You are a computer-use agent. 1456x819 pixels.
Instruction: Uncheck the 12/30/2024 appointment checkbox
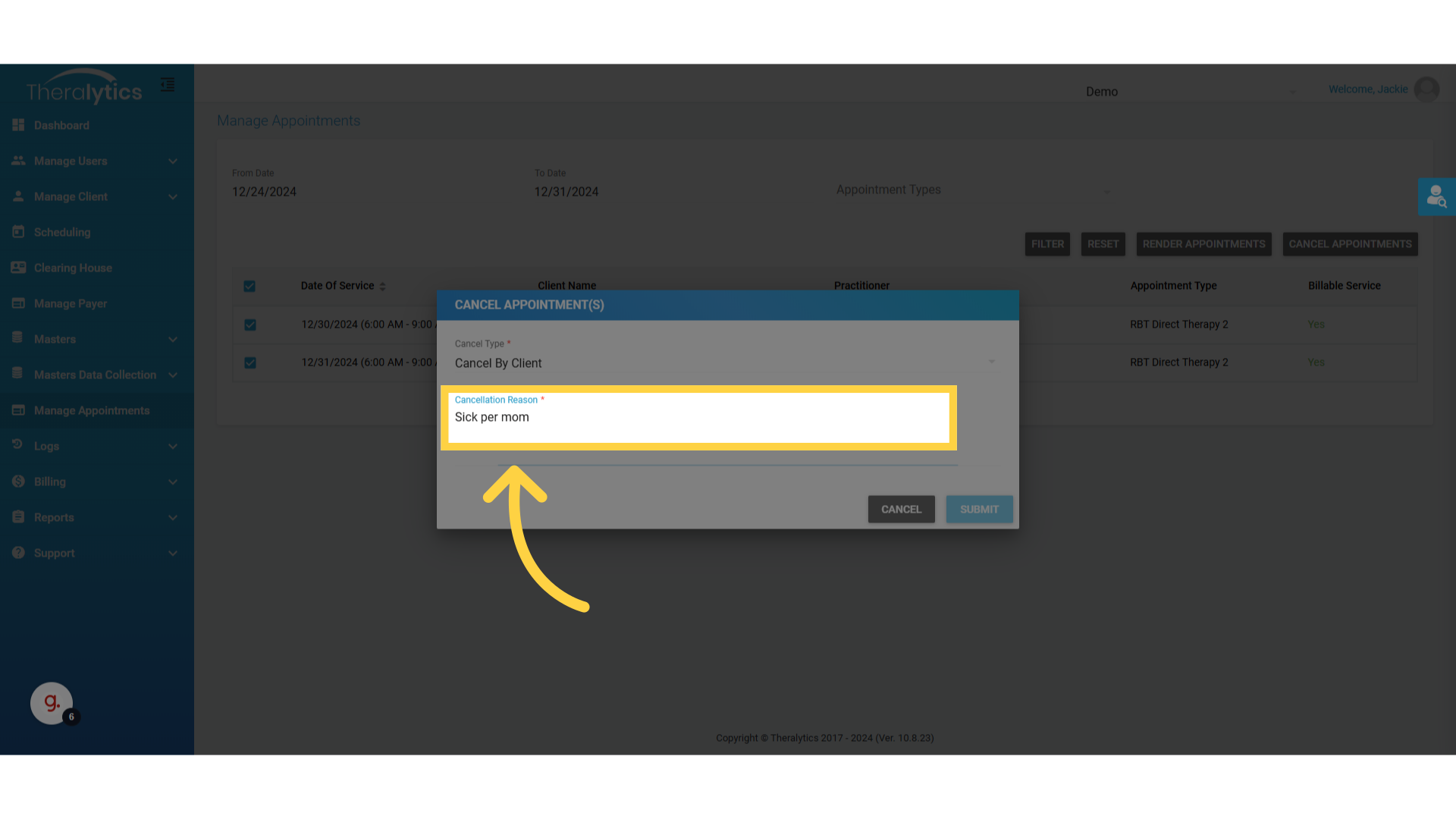coord(250,325)
